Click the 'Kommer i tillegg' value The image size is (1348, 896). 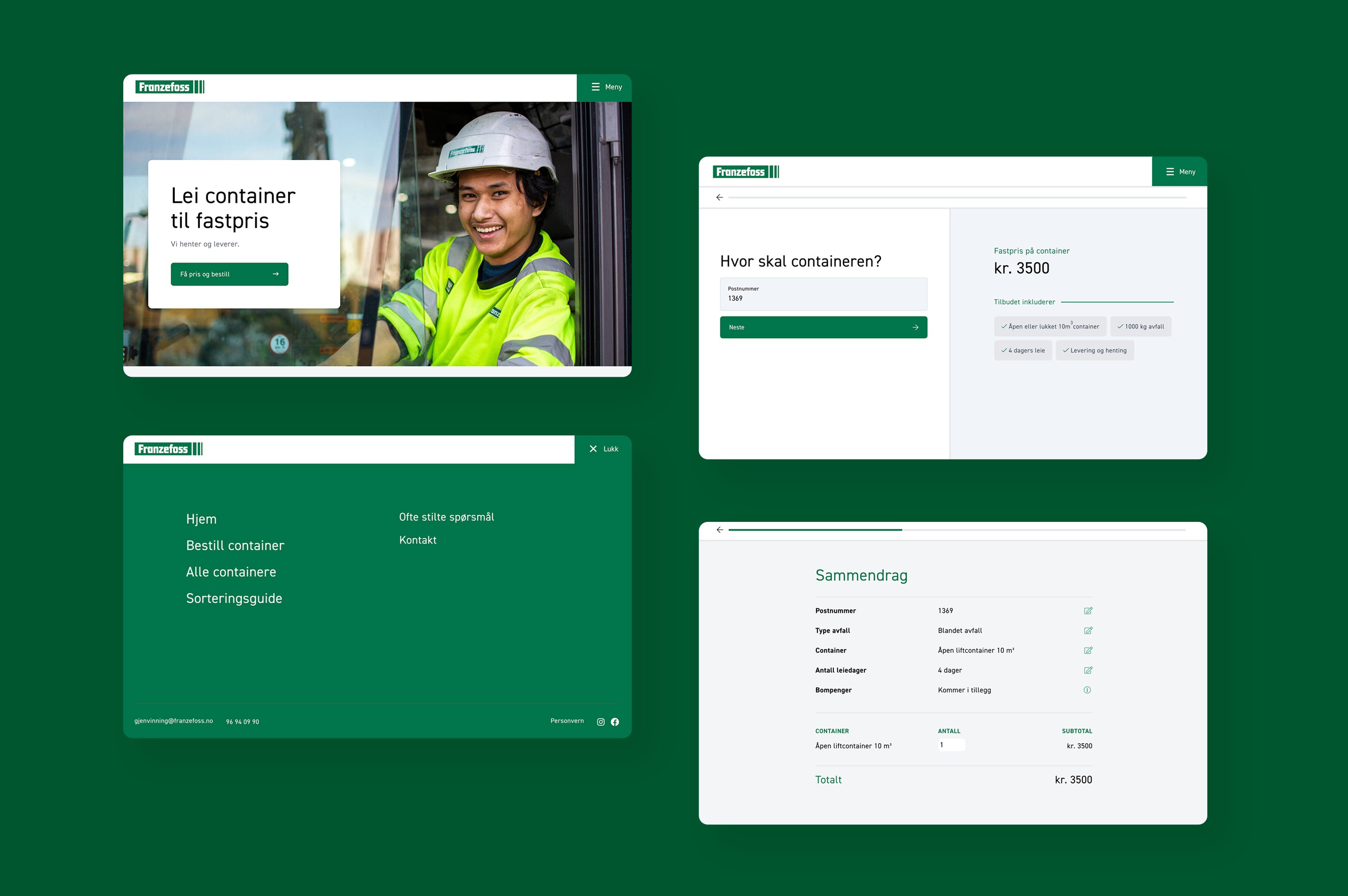[964, 690]
